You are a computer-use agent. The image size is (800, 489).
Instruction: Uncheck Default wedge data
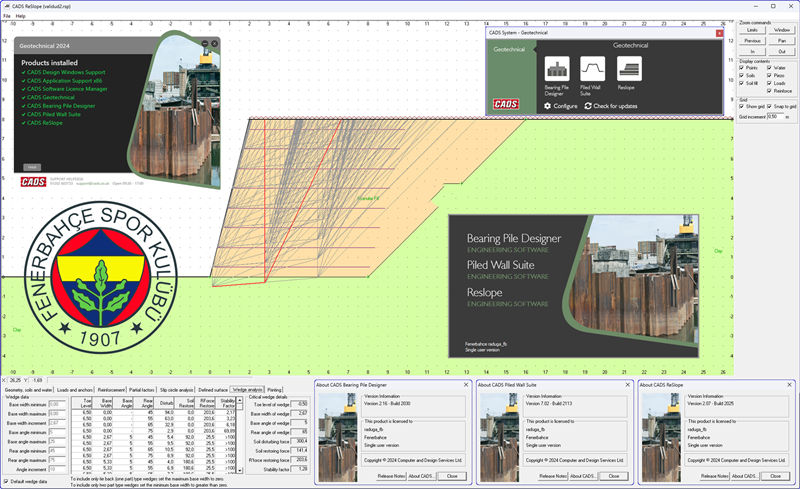pyautogui.click(x=6, y=481)
